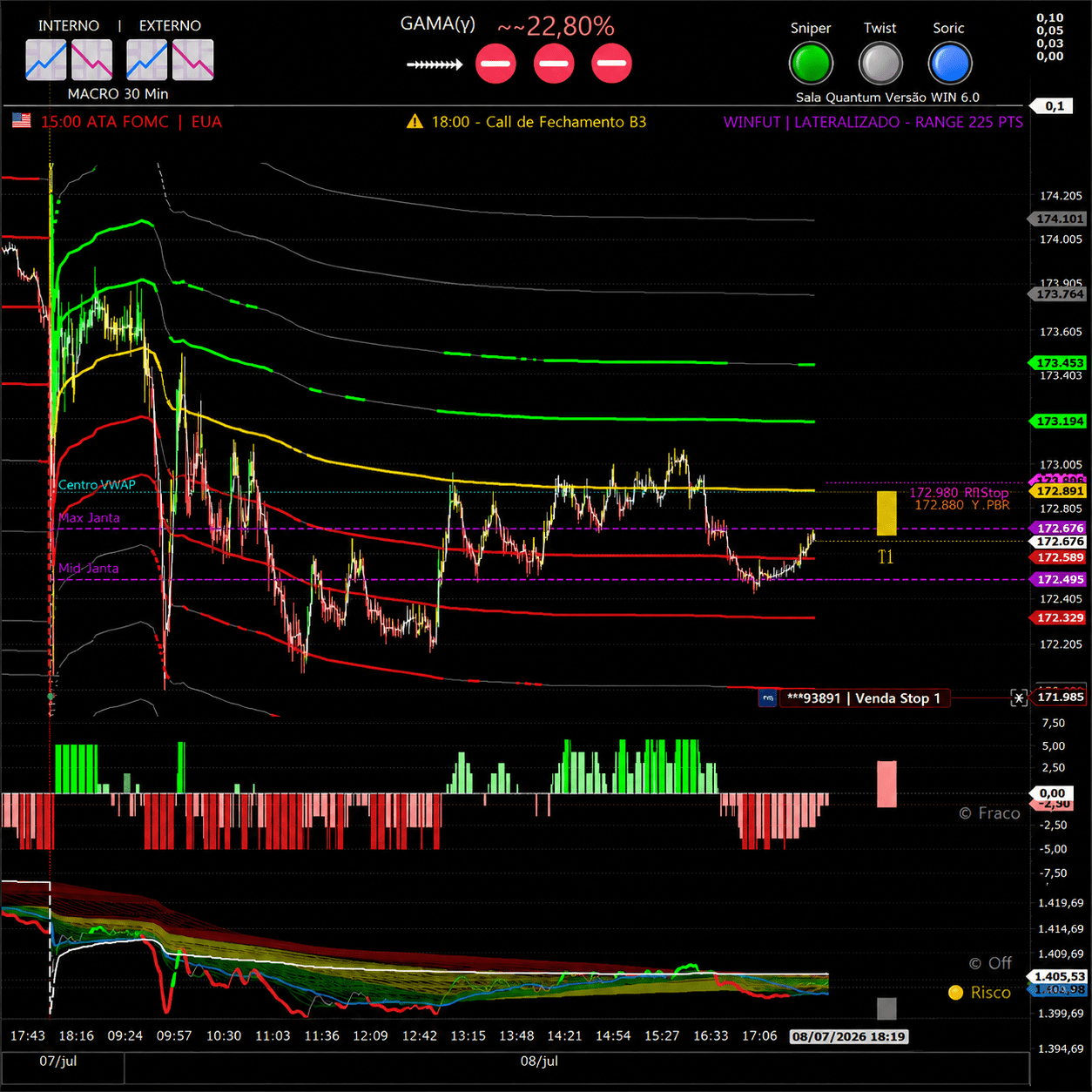Click the US flag icon beside FOMC
The image size is (1092, 1092).
tap(22, 121)
